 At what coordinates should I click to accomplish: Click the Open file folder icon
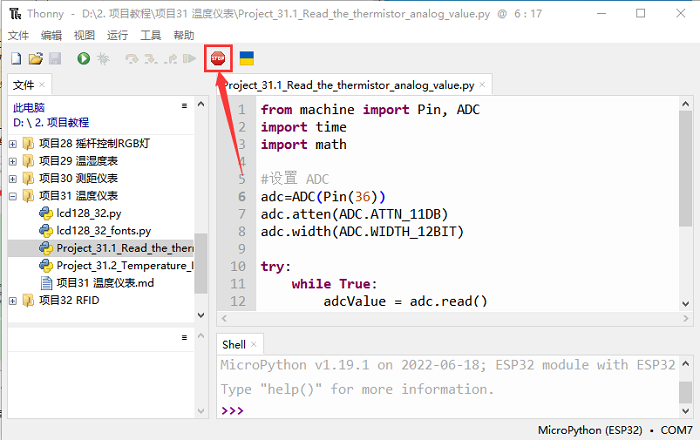[35, 60]
